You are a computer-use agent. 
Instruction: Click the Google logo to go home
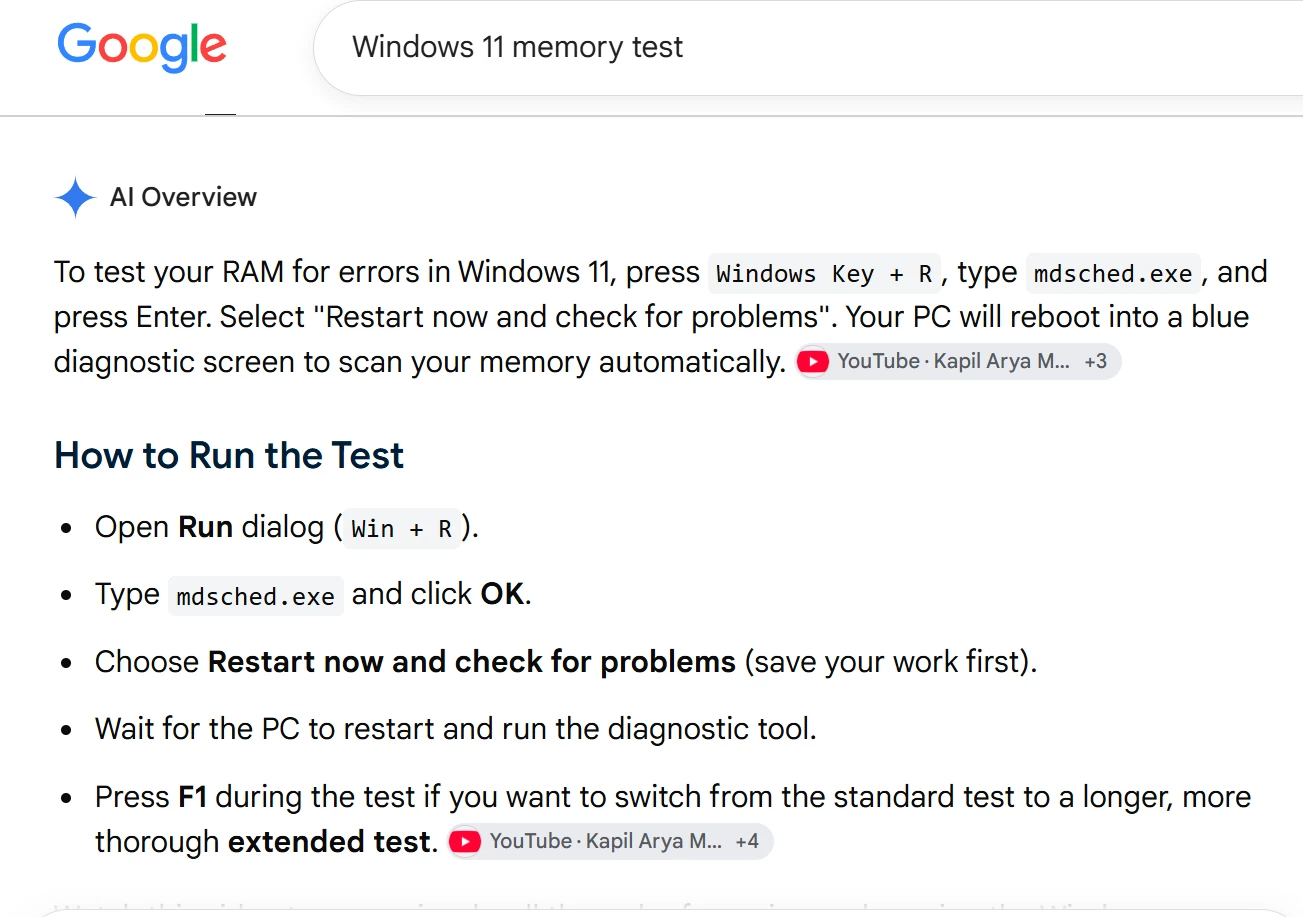[x=142, y=47]
